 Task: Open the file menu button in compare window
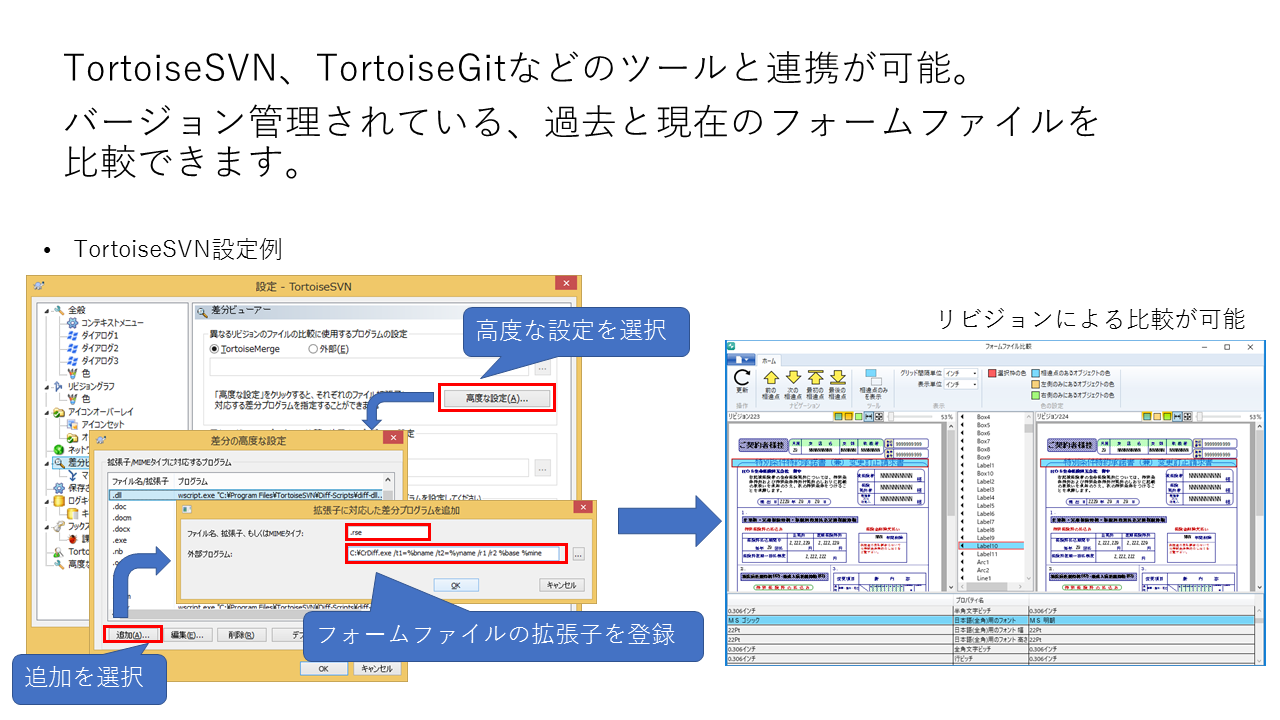tap(741, 360)
